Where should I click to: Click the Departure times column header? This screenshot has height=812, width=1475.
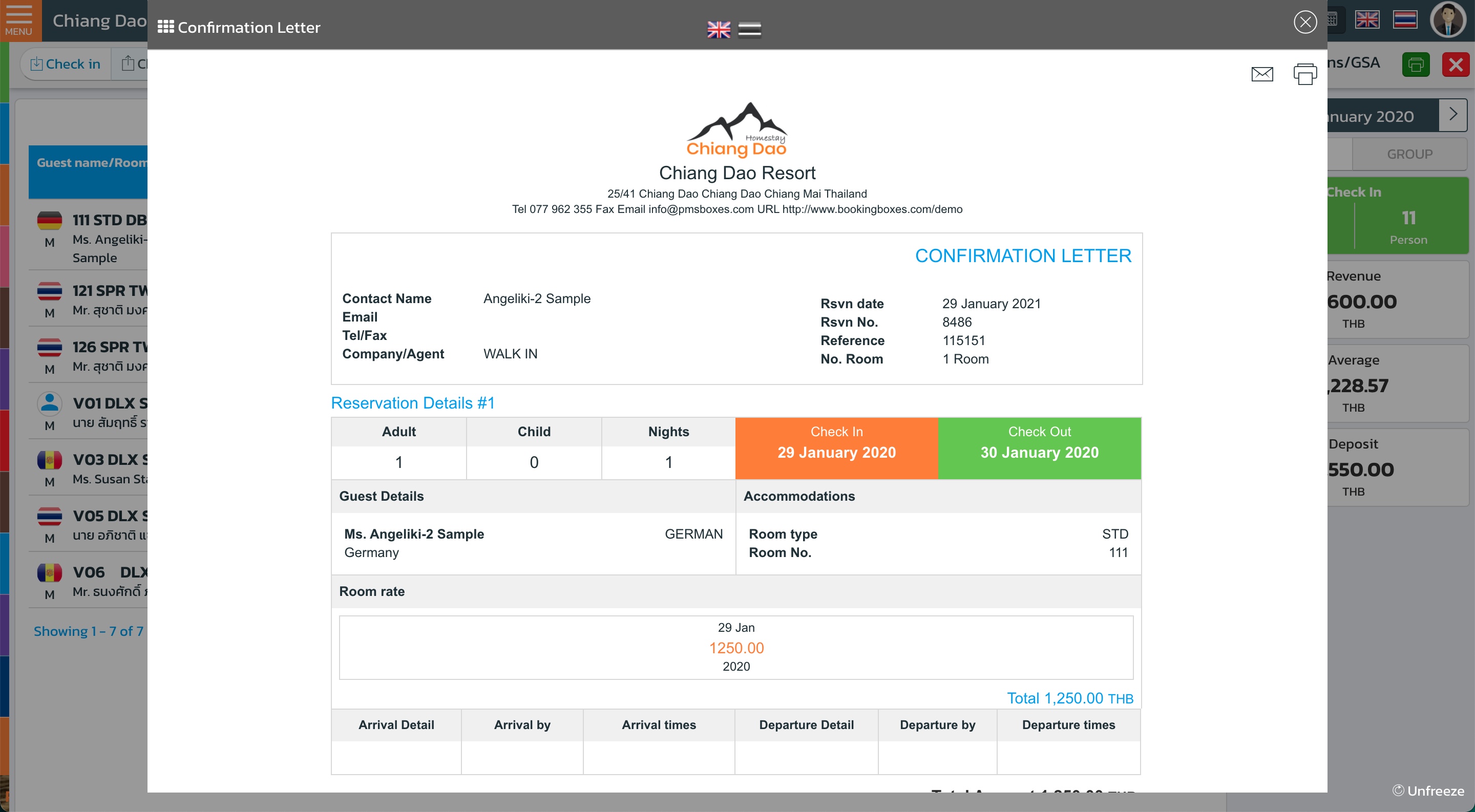(x=1068, y=725)
